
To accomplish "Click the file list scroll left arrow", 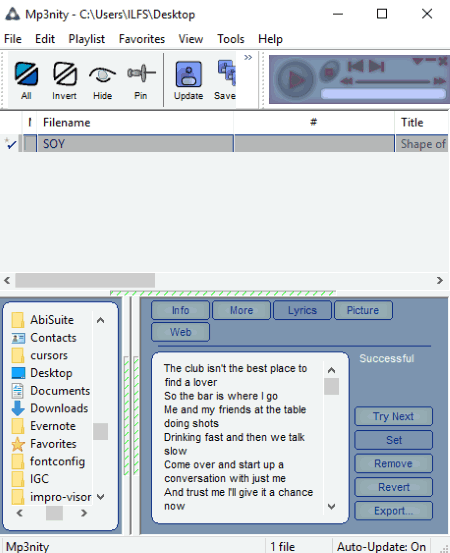I will [7, 280].
